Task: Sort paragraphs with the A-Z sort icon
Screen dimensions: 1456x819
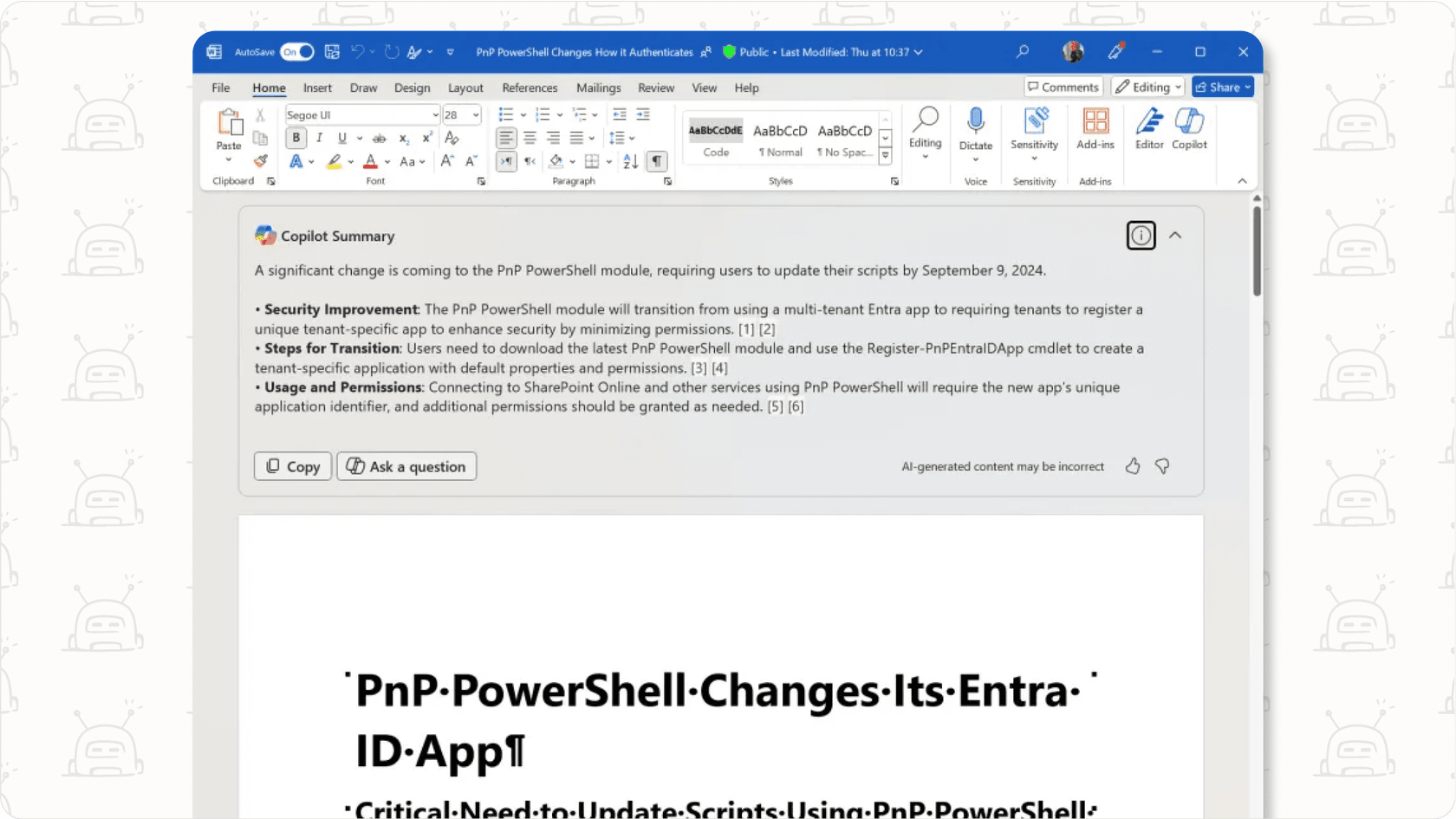Action: [631, 161]
